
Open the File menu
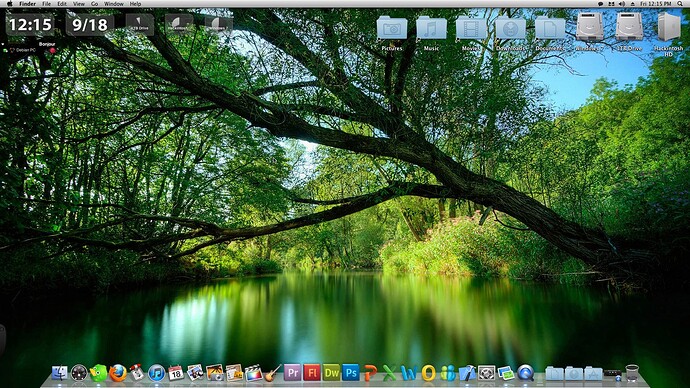46,4
